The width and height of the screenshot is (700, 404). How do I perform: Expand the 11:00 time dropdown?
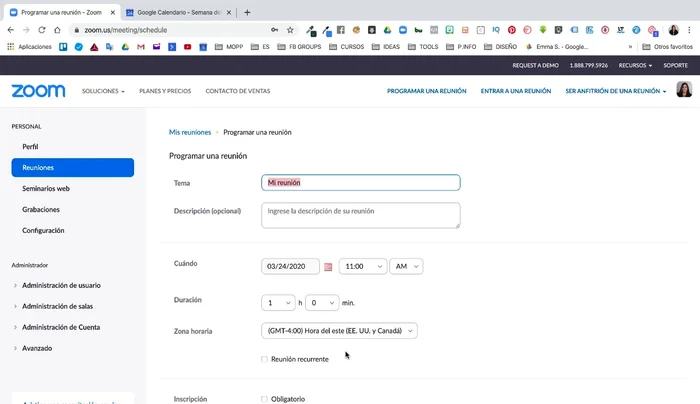[x=362, y=267]
